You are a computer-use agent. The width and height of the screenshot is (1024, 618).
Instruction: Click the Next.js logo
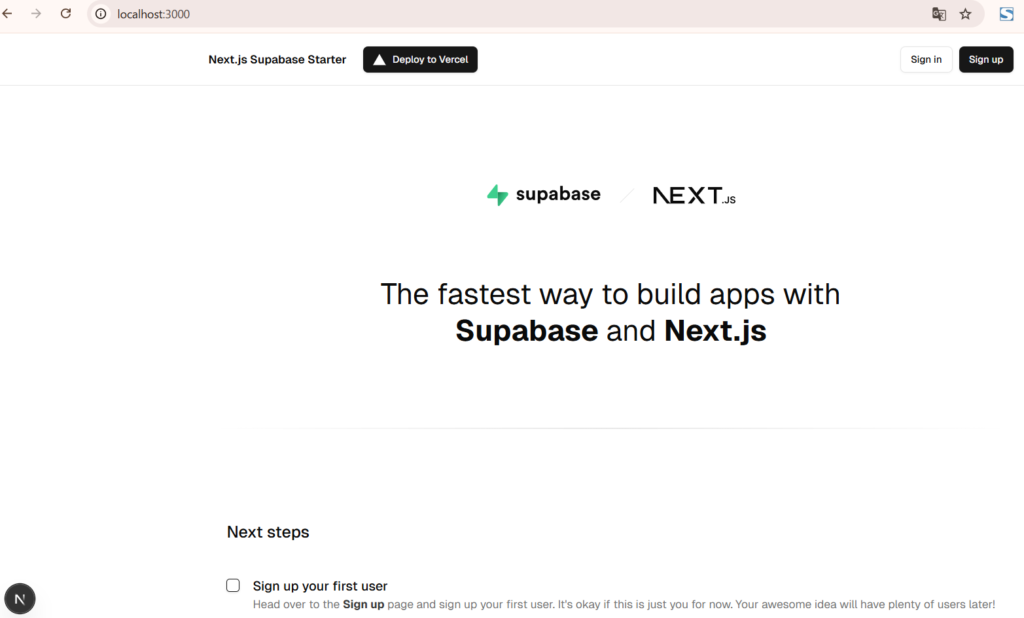tap(694, 196)
